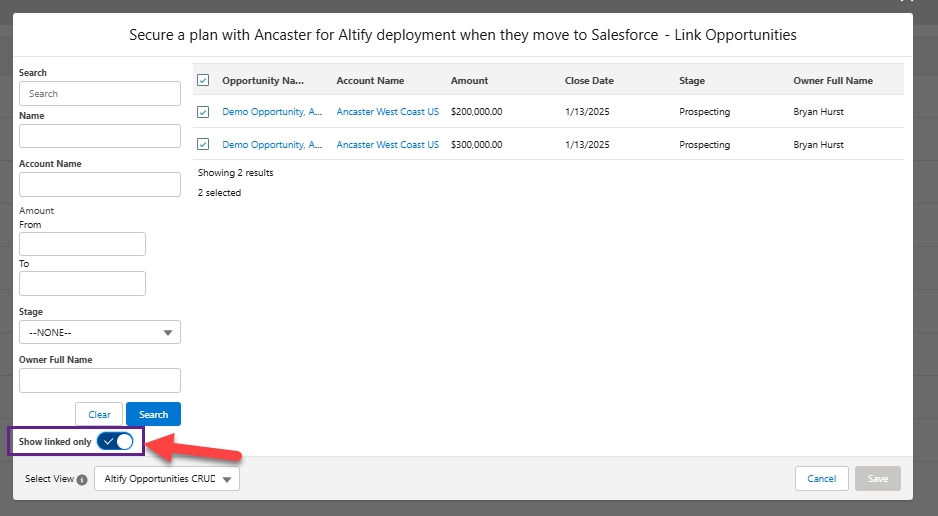Uncheck the select-all checkbox in table header

[x=203, y=80]
